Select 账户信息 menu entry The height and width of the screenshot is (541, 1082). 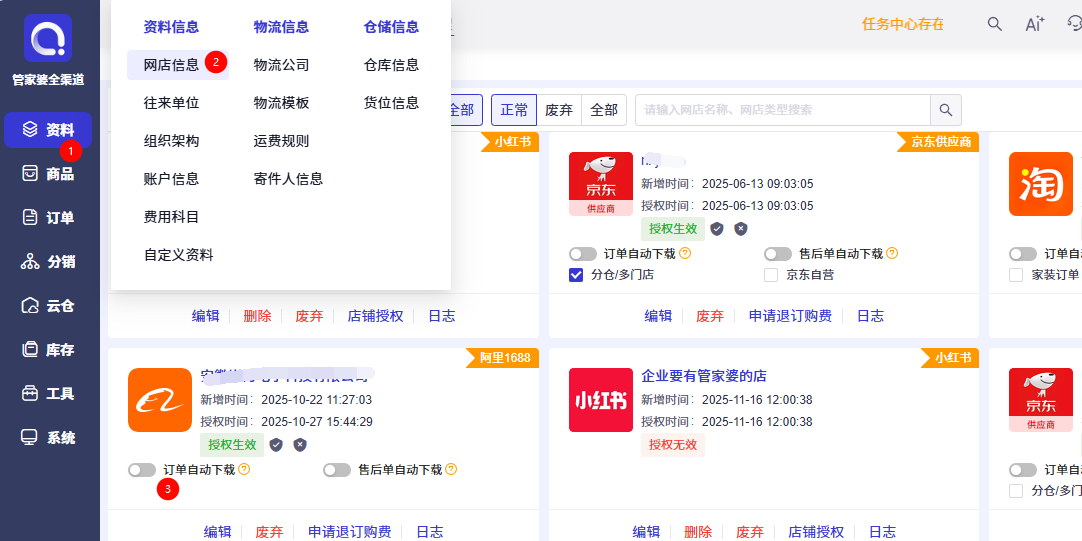[x=171, y=179]
